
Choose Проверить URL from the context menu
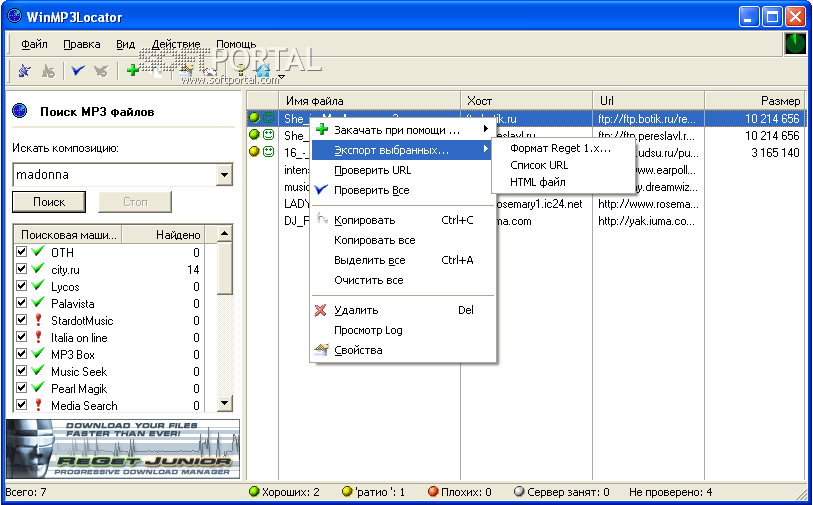click(x=403, y=170)
